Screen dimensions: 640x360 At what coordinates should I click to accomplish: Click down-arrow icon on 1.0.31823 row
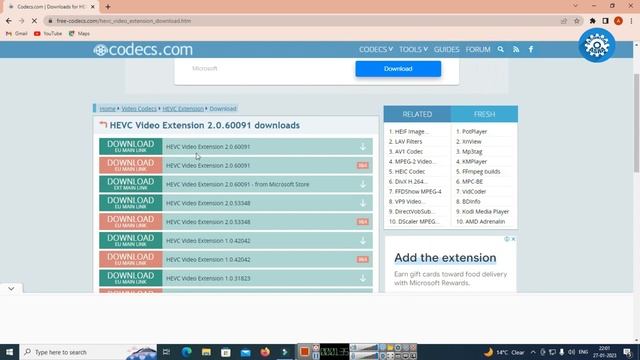pyautogui.click(x=362, y=278)
